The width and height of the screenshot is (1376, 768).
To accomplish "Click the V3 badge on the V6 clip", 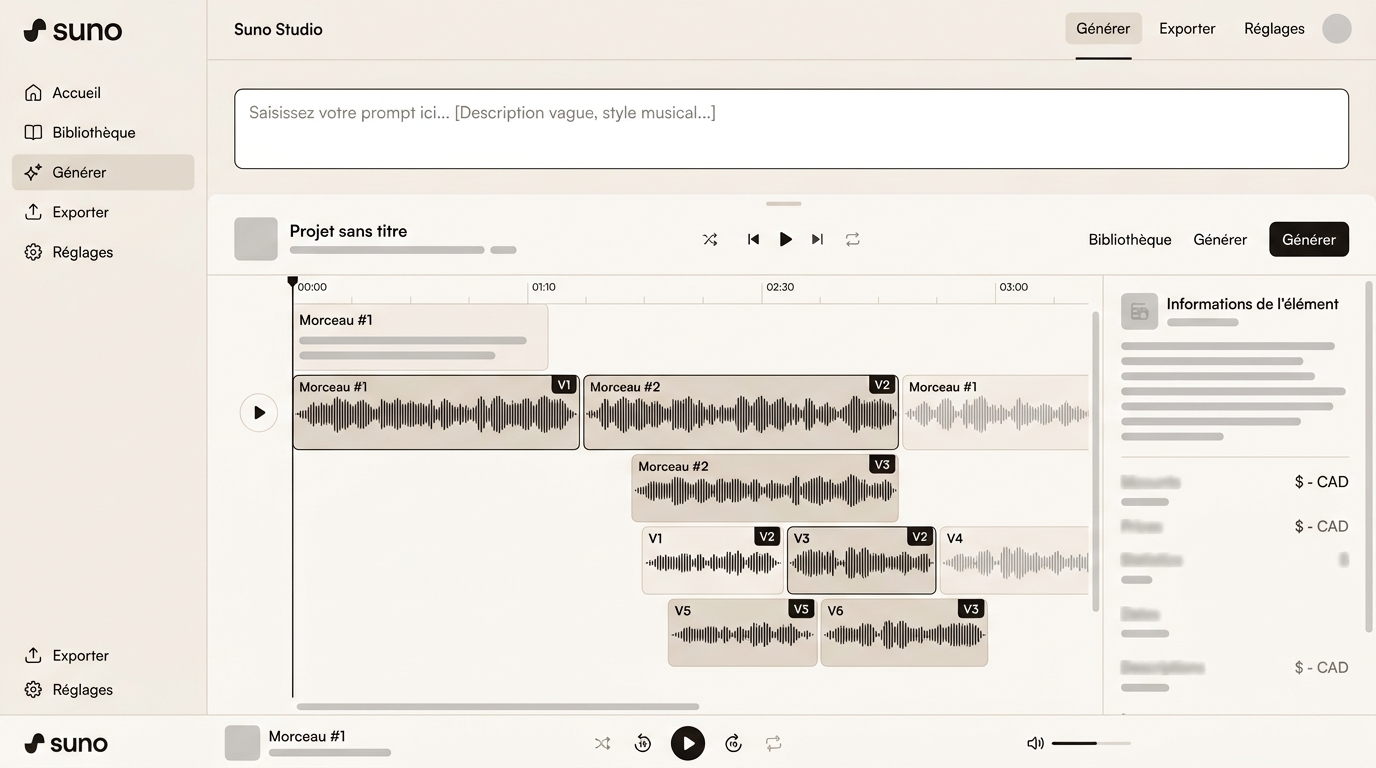I will coord(970,609).
